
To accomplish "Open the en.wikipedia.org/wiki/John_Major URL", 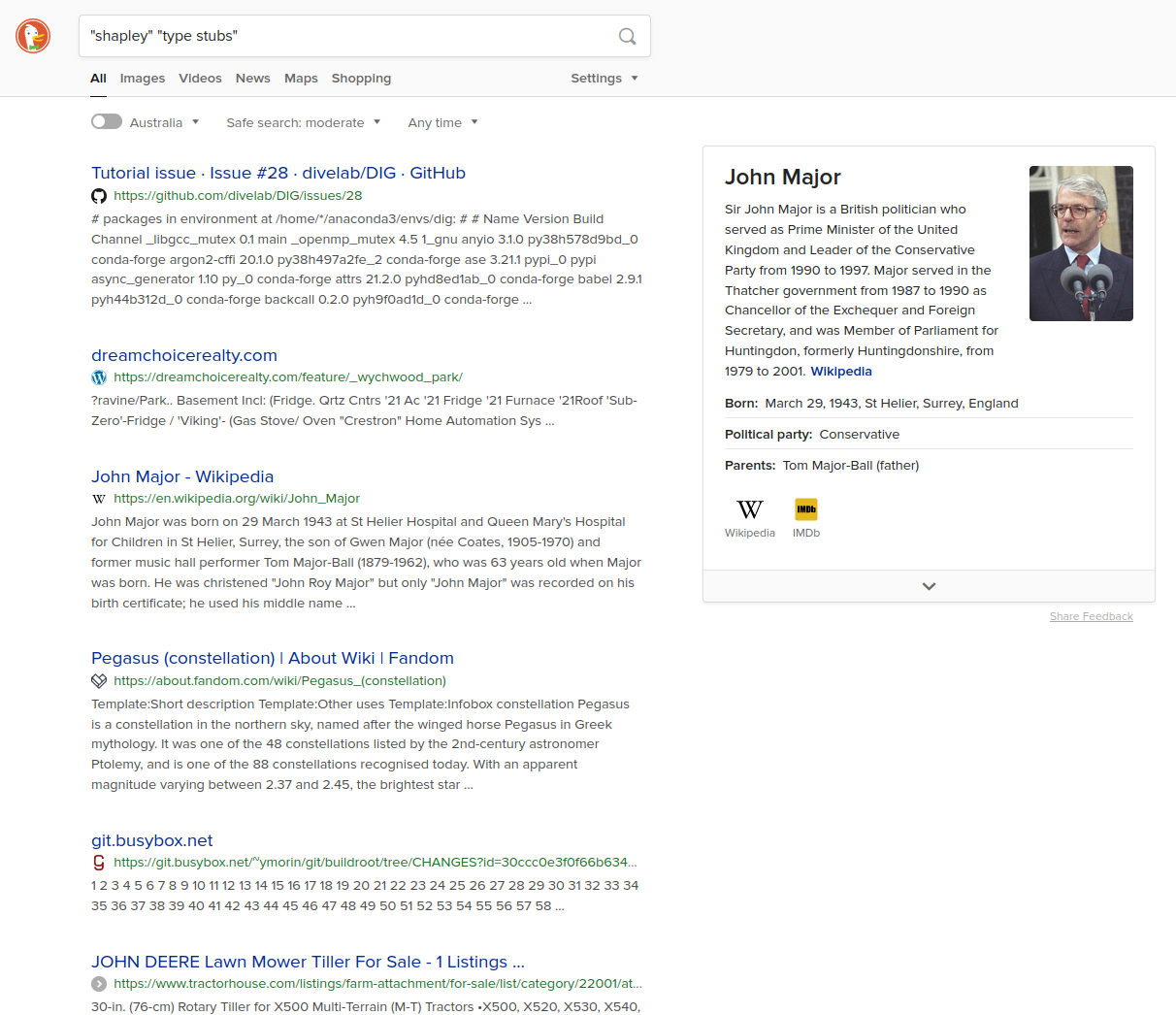I will [x=237, y=499].
